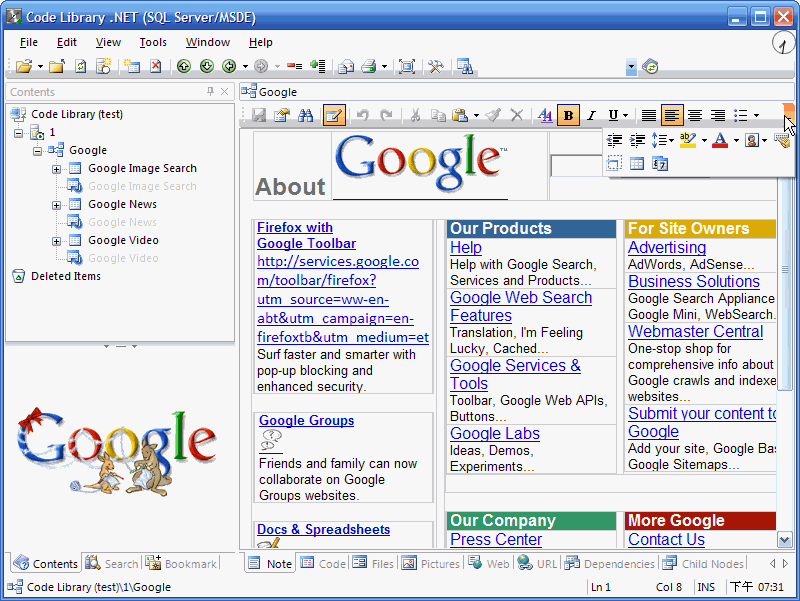800x601 pixels.
Task: Click the delete node icon with red X
Action: [x=156, y=66]
